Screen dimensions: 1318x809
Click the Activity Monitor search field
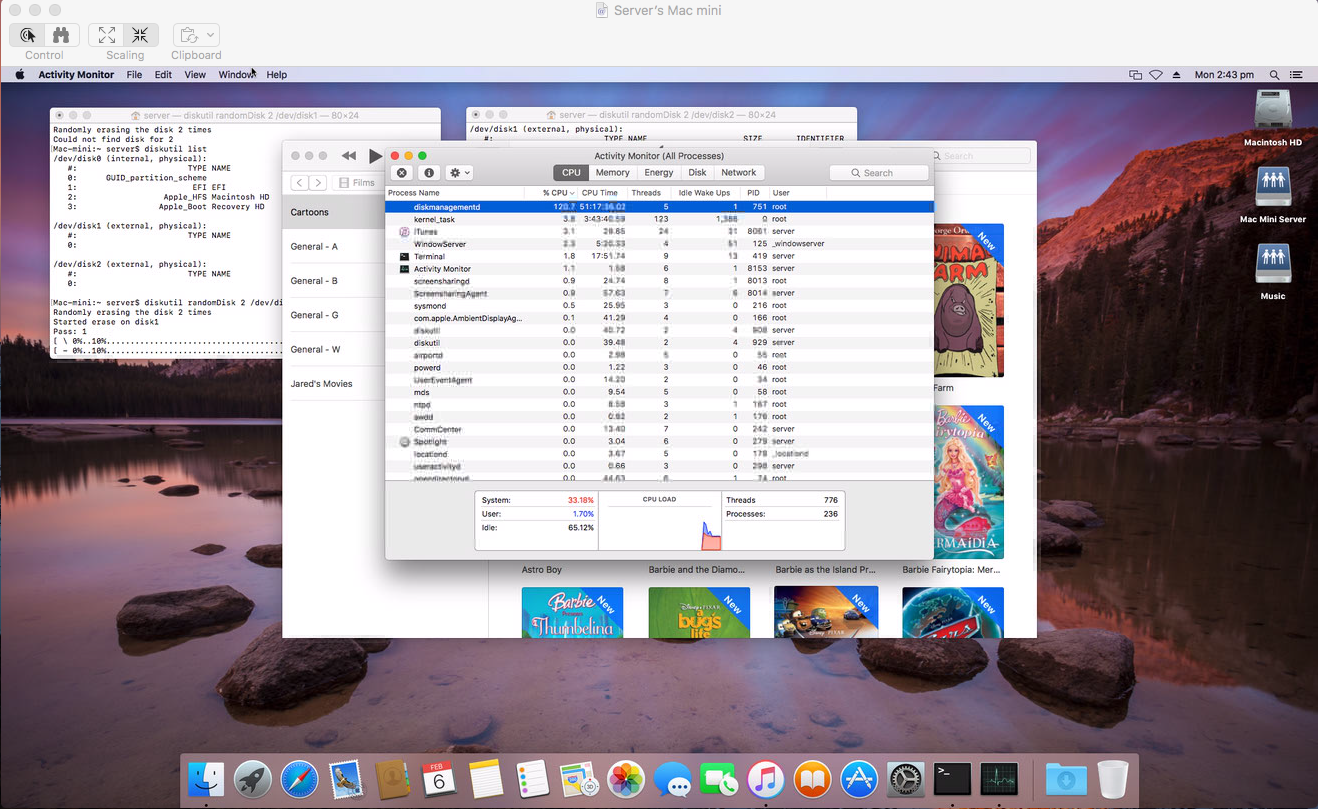click(x=879, y=173)
